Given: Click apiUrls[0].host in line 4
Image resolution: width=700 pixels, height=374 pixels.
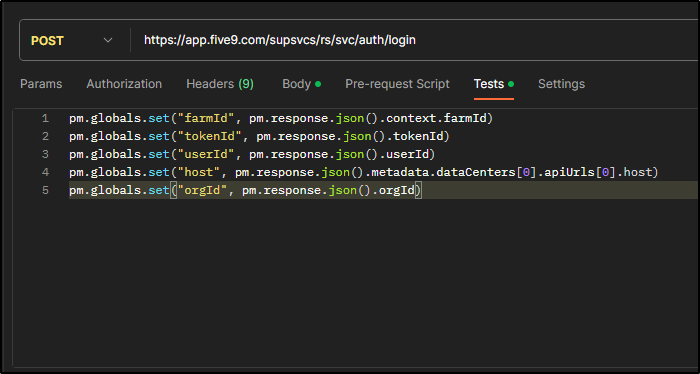Looking at the screenshot, I should [x=598, y=172].
